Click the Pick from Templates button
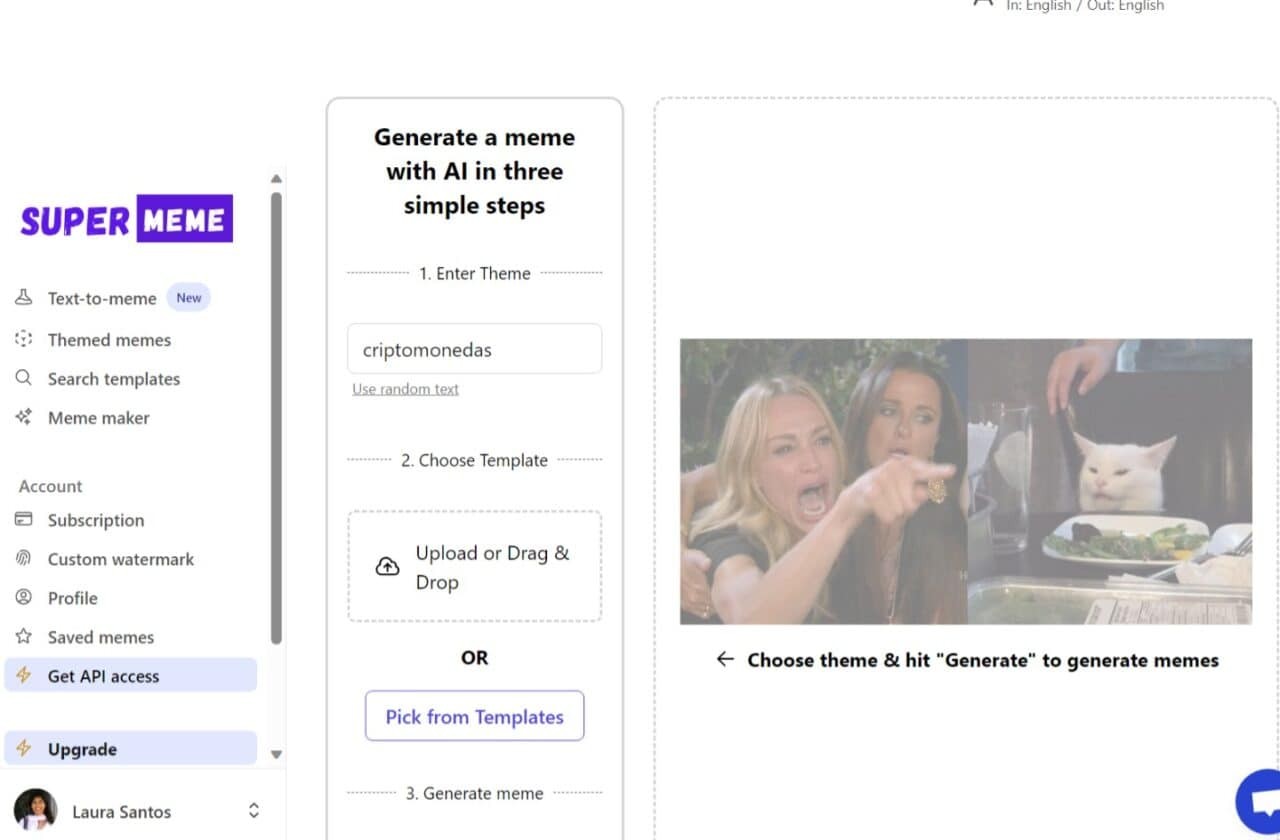1280x840 pixels. [x=474, y=716]
